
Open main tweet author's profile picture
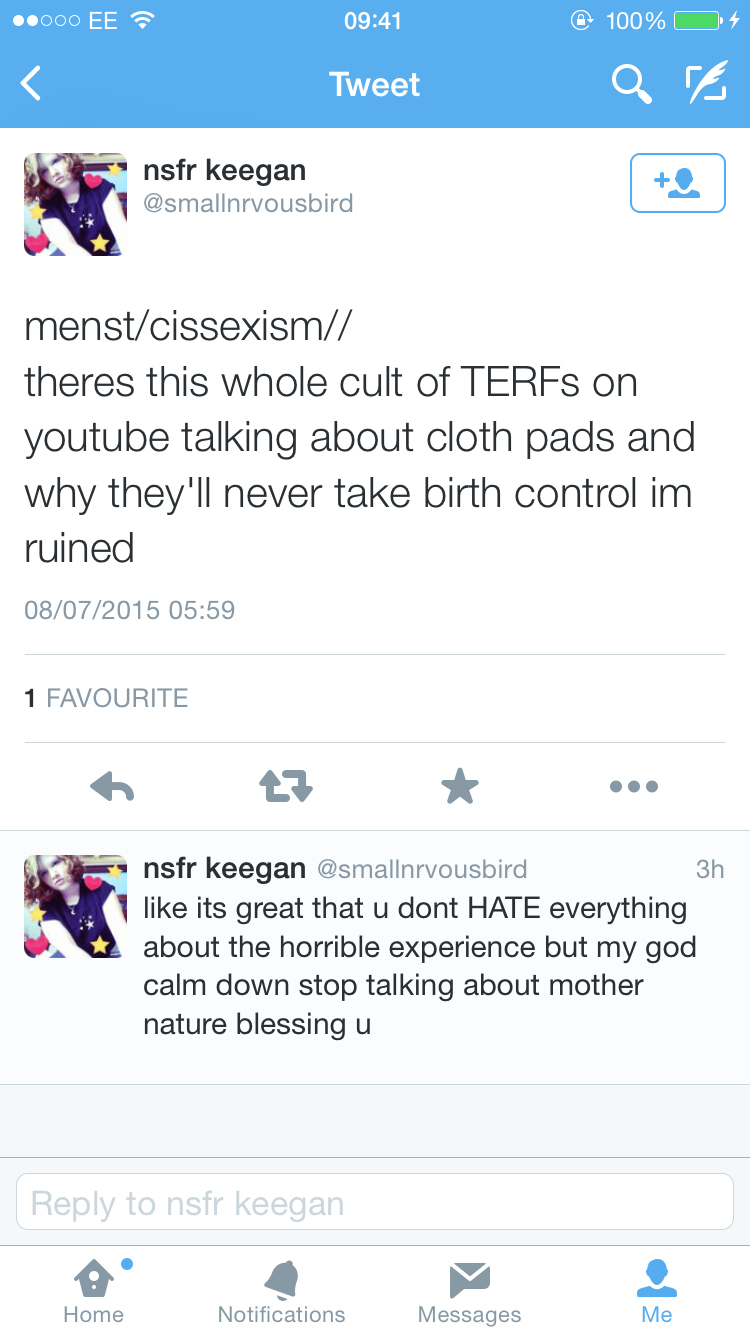coord(75,204)
